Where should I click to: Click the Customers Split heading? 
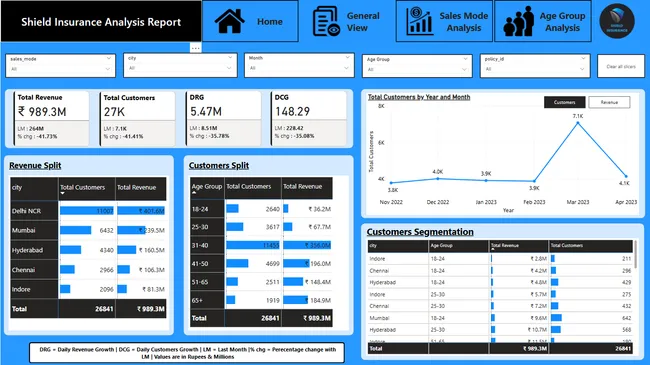click(219, 165)
